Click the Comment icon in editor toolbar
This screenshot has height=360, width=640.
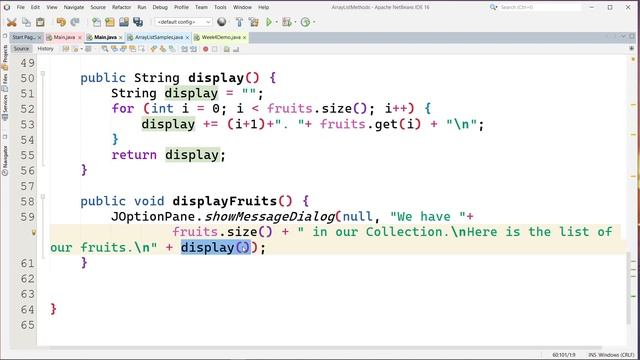227,49
